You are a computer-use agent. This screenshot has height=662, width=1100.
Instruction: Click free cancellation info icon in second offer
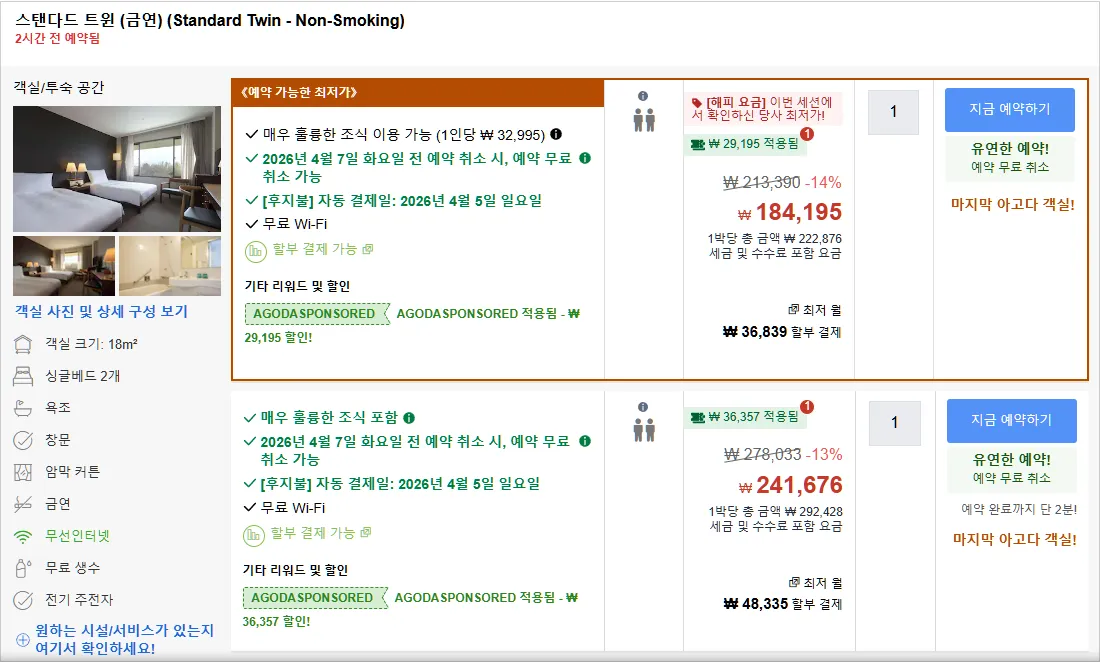click(584, 441)
